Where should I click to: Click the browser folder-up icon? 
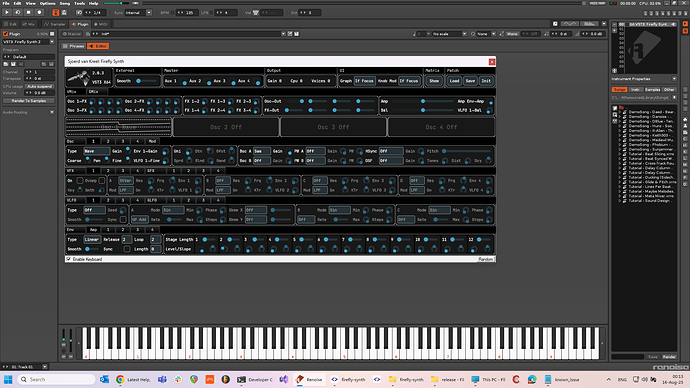coord(621,107)
